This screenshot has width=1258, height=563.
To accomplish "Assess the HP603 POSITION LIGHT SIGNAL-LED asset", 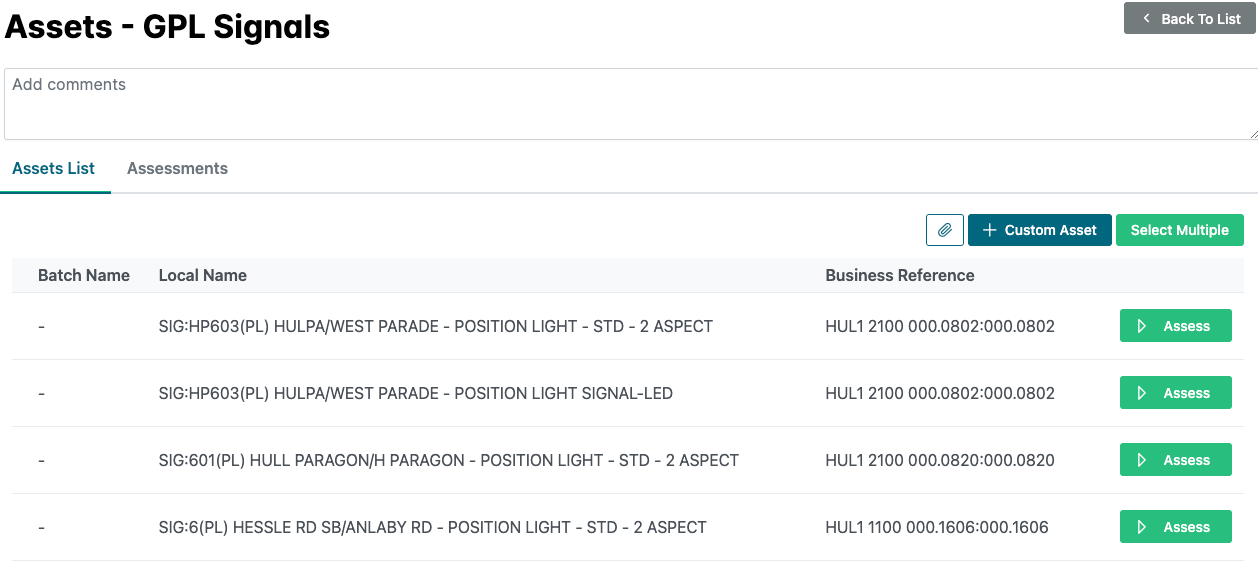I will [x=1175, y=393].
